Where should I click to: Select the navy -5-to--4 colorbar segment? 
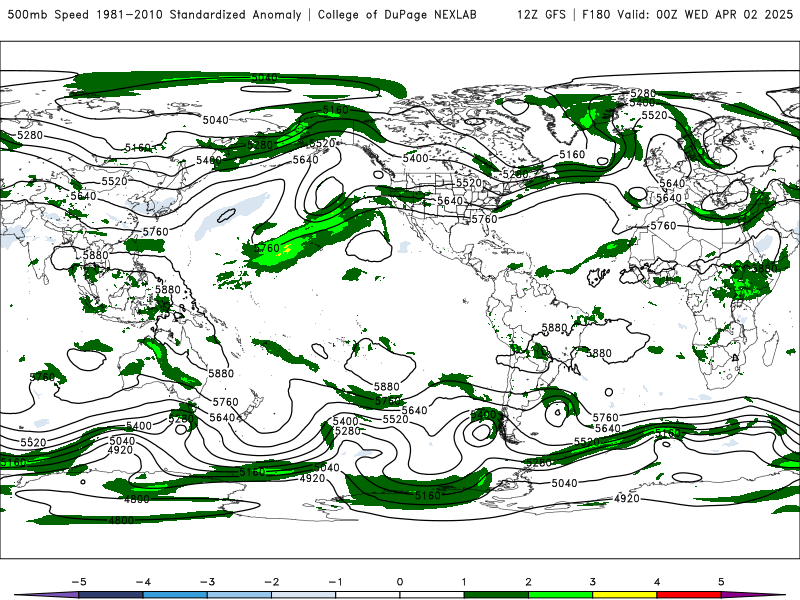[111, 595]
